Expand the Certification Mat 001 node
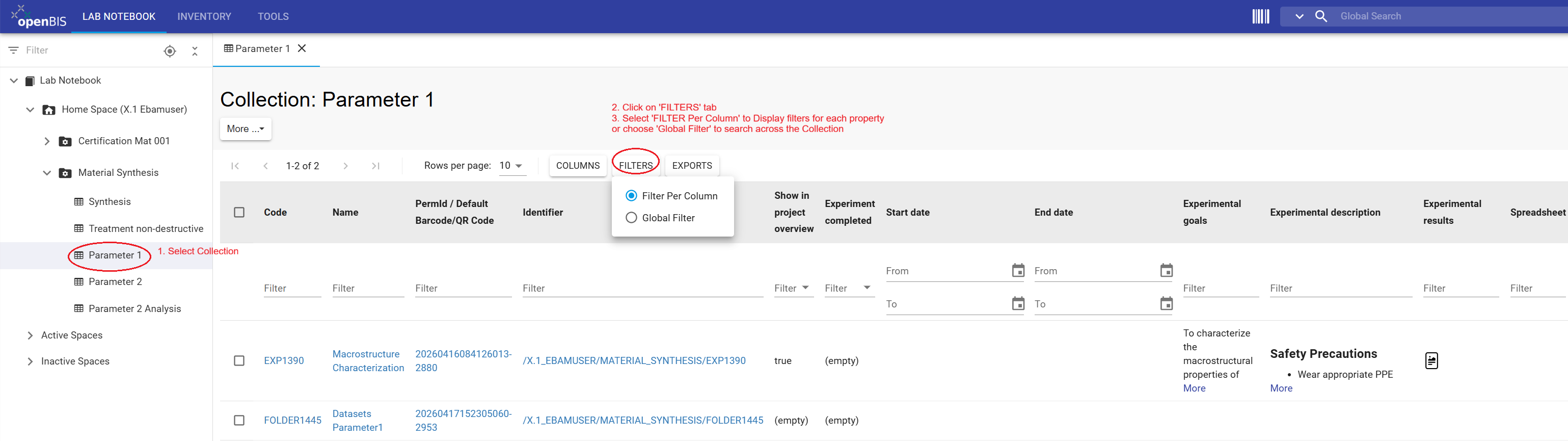The image size is (1568, 441). tap(47, 141)
